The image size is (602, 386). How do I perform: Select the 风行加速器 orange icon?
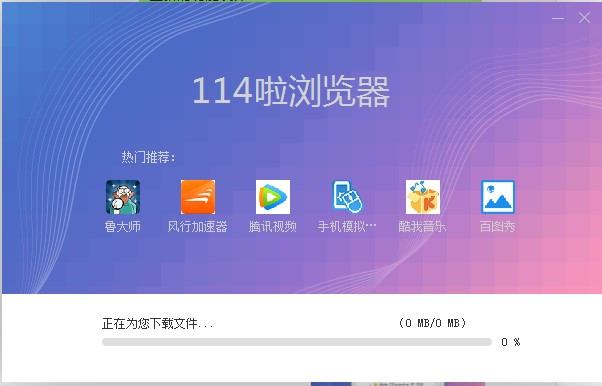(x=198, y=197)
